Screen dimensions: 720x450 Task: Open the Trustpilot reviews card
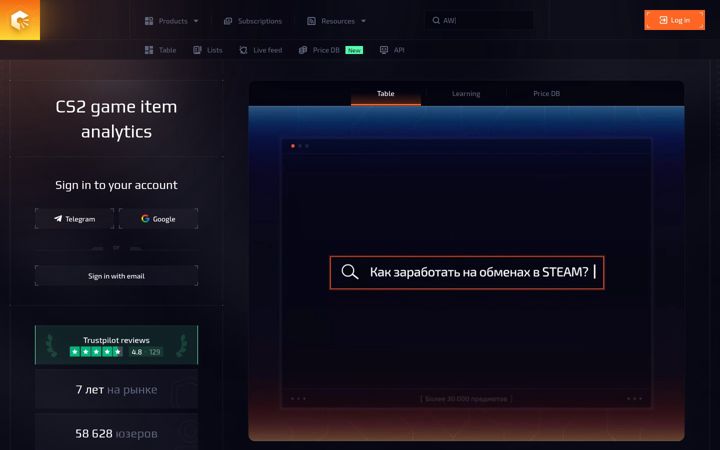click(117, 345)
